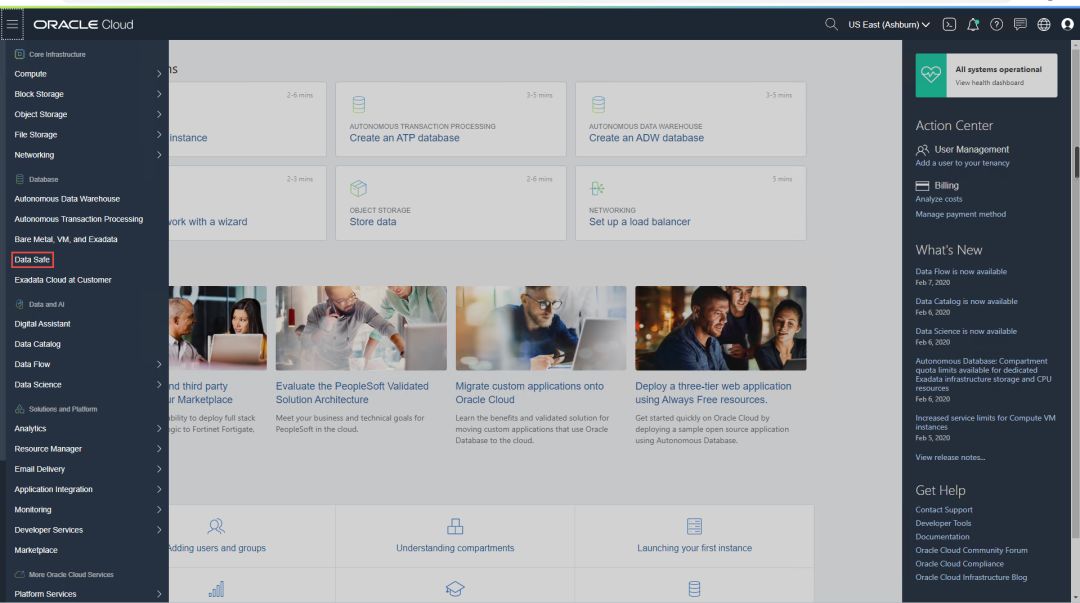Click the help question mark icon
Screen dimensions: 1080x603
pos(996,24)
